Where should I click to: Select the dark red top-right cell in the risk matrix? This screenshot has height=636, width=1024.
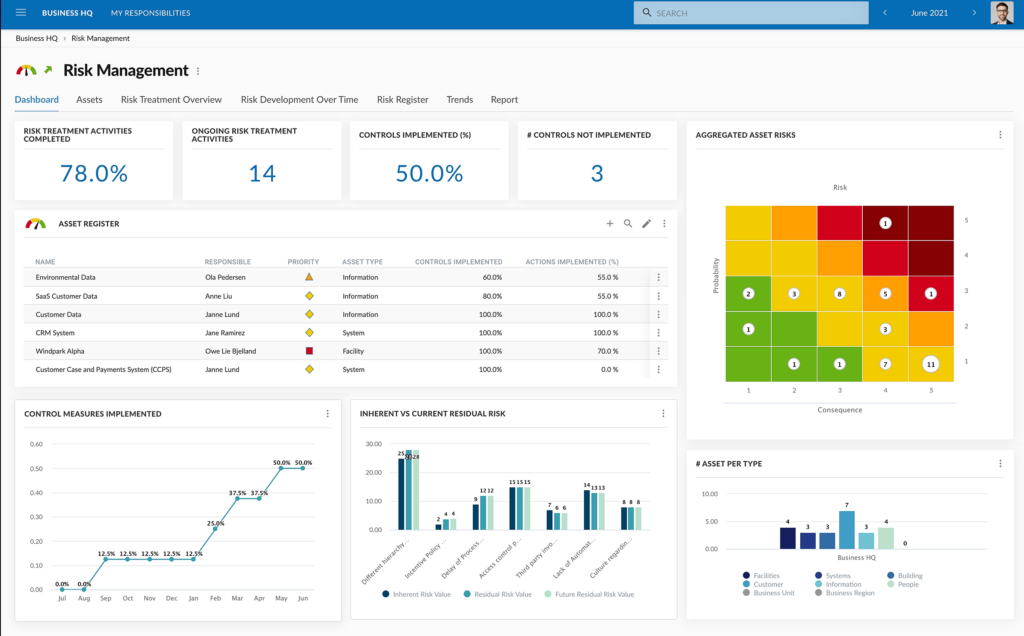pos(930,223)
